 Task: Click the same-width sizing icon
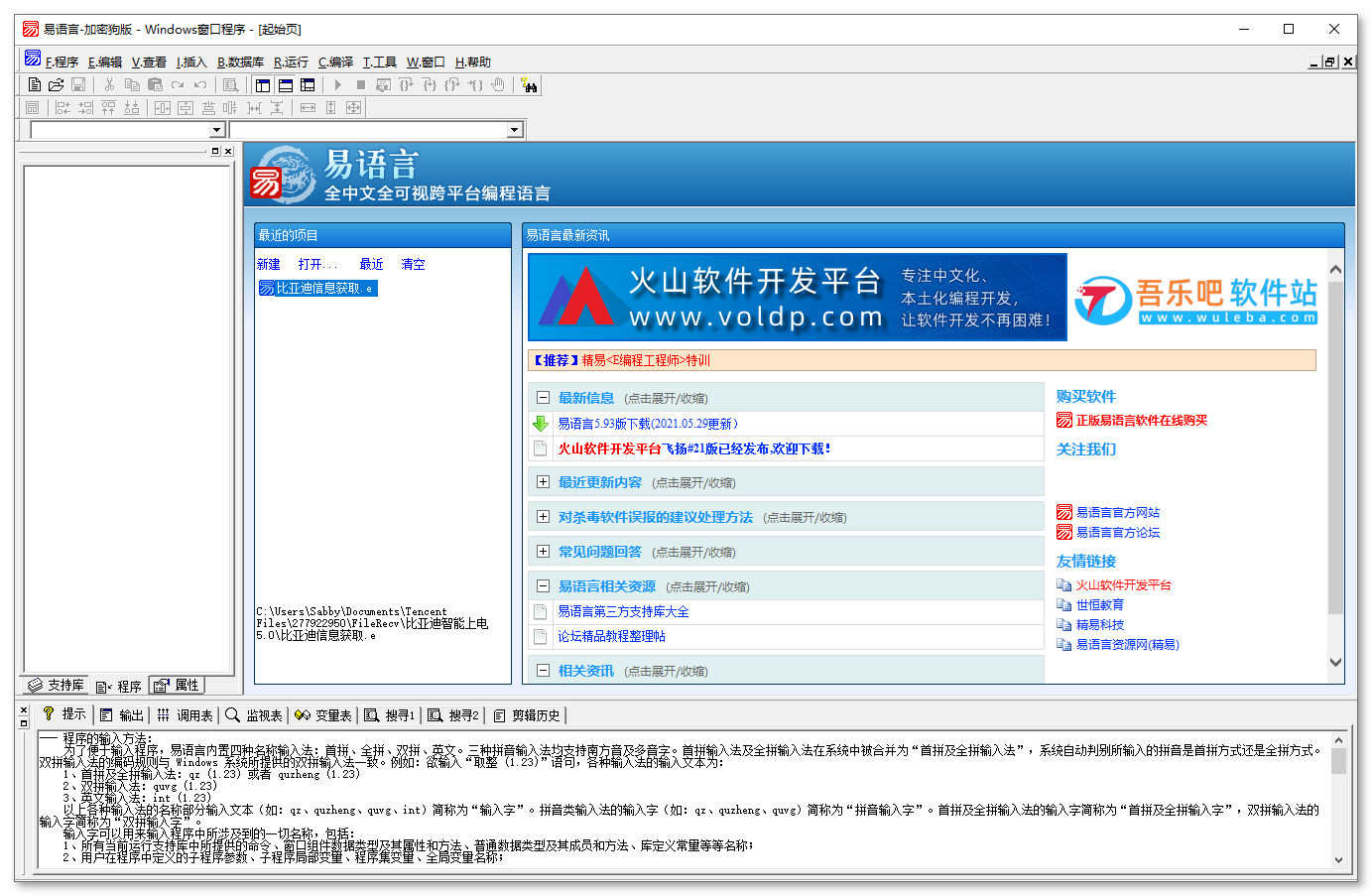[308, 107]
